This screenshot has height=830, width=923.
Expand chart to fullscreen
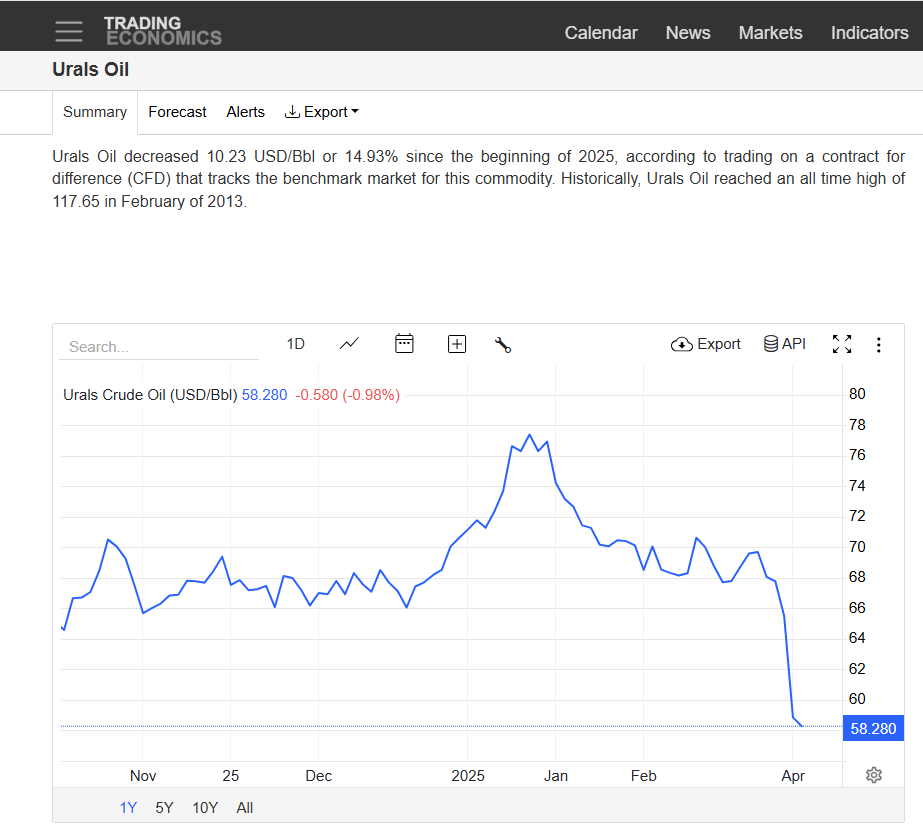pyautogui.click(x=842, y=344)
